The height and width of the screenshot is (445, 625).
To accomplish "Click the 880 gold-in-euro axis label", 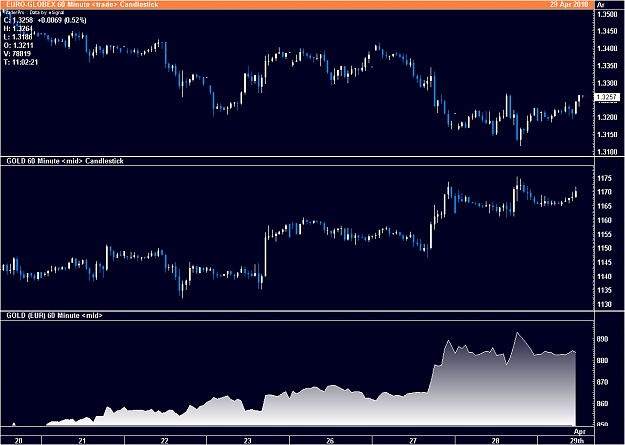I will pyautogui.click(x=603, y=360).
